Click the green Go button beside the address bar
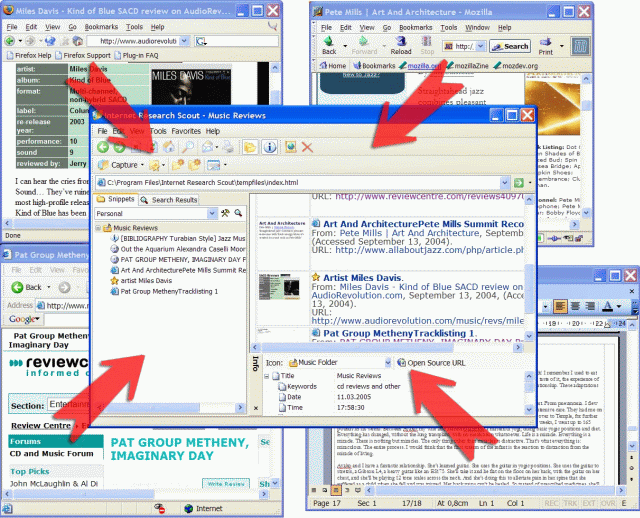Image resolution: width=640 pixels, height=518 pixels. (519, 183)
